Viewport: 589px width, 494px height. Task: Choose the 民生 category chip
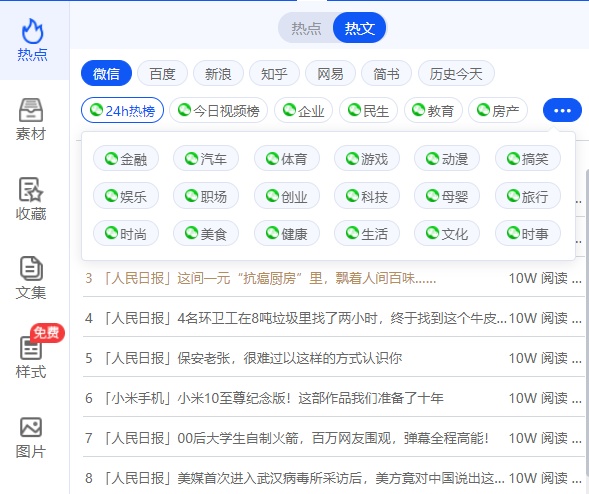pos(368,110)
